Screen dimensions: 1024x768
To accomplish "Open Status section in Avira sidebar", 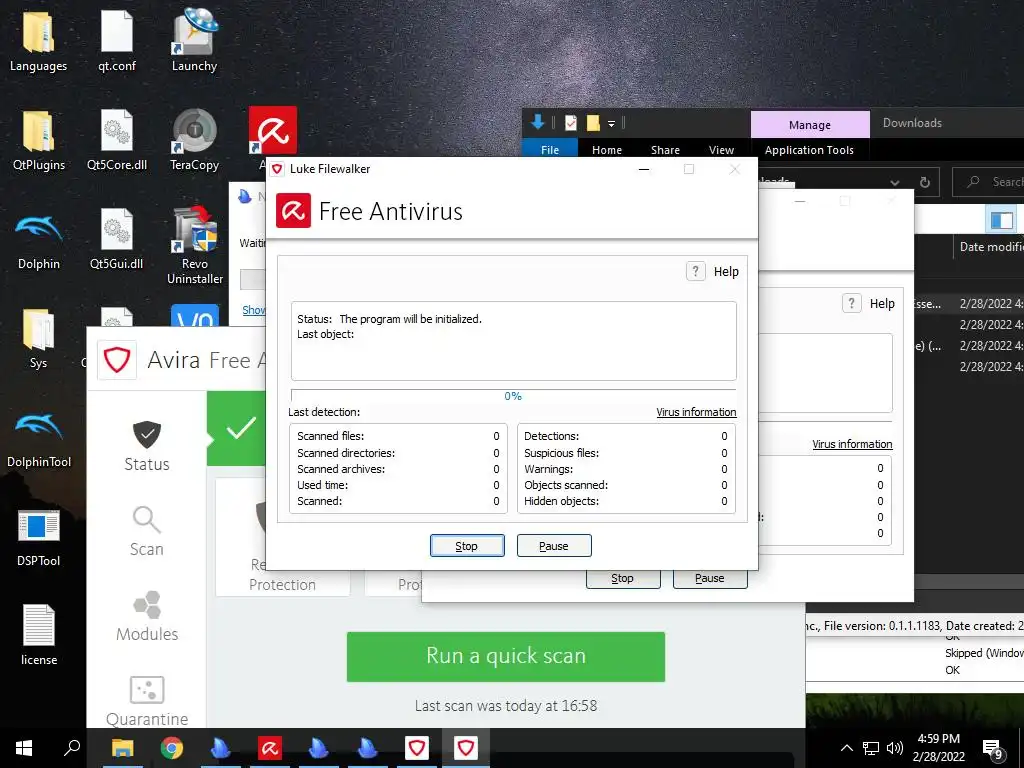I will (147, 446).
